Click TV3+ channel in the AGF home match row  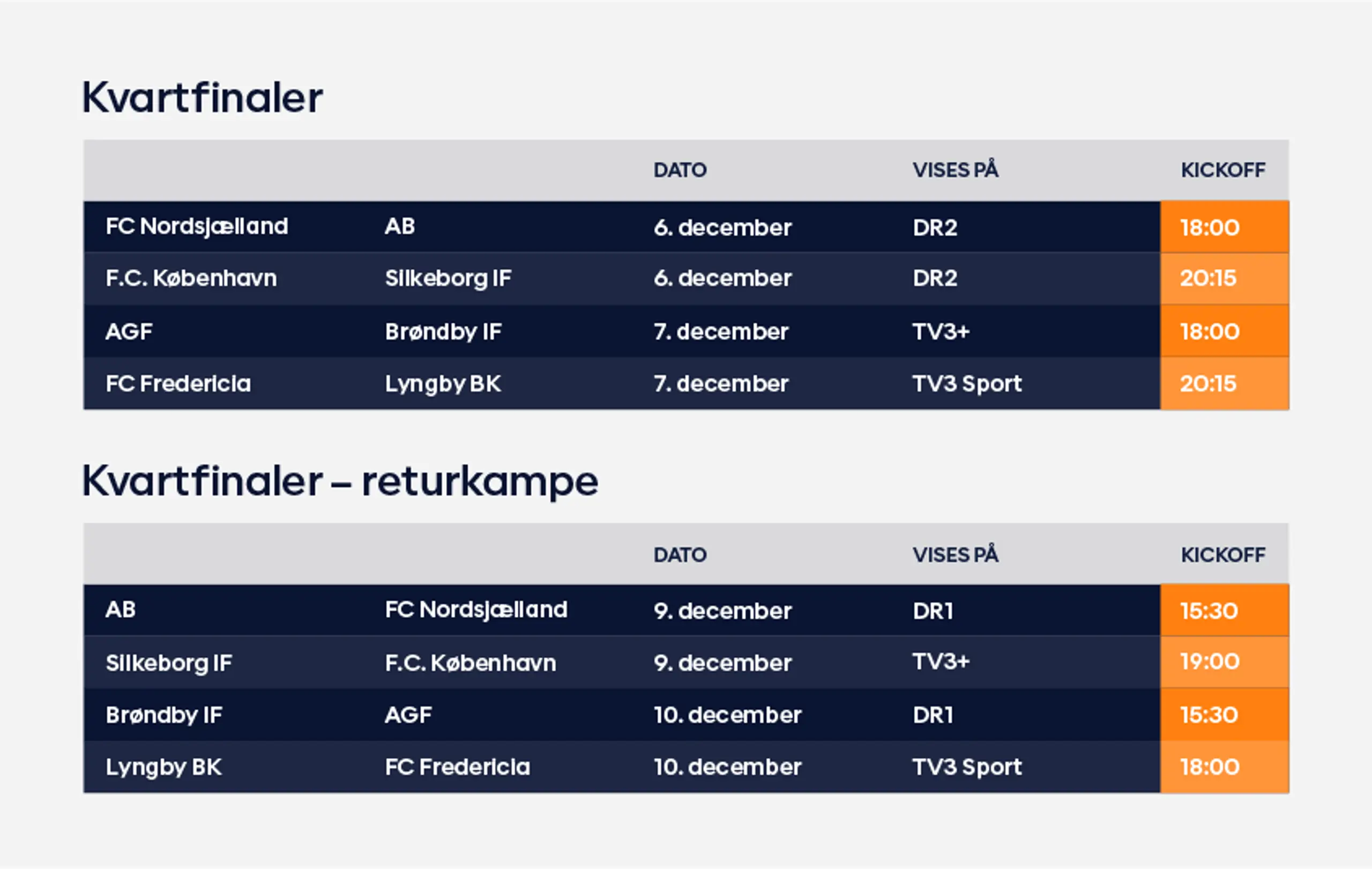(941, 331)
